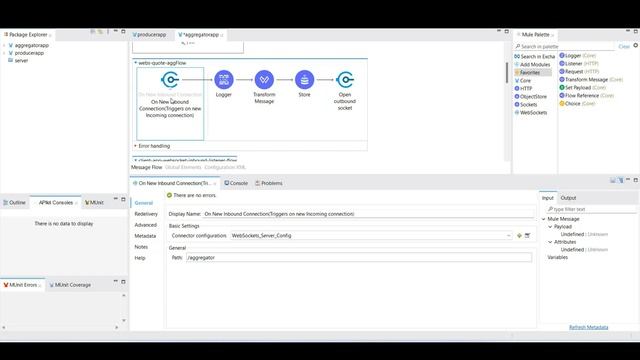The image size is (640, 360).
Task: Open the Outline tab
Action: [x=14, y=202]
